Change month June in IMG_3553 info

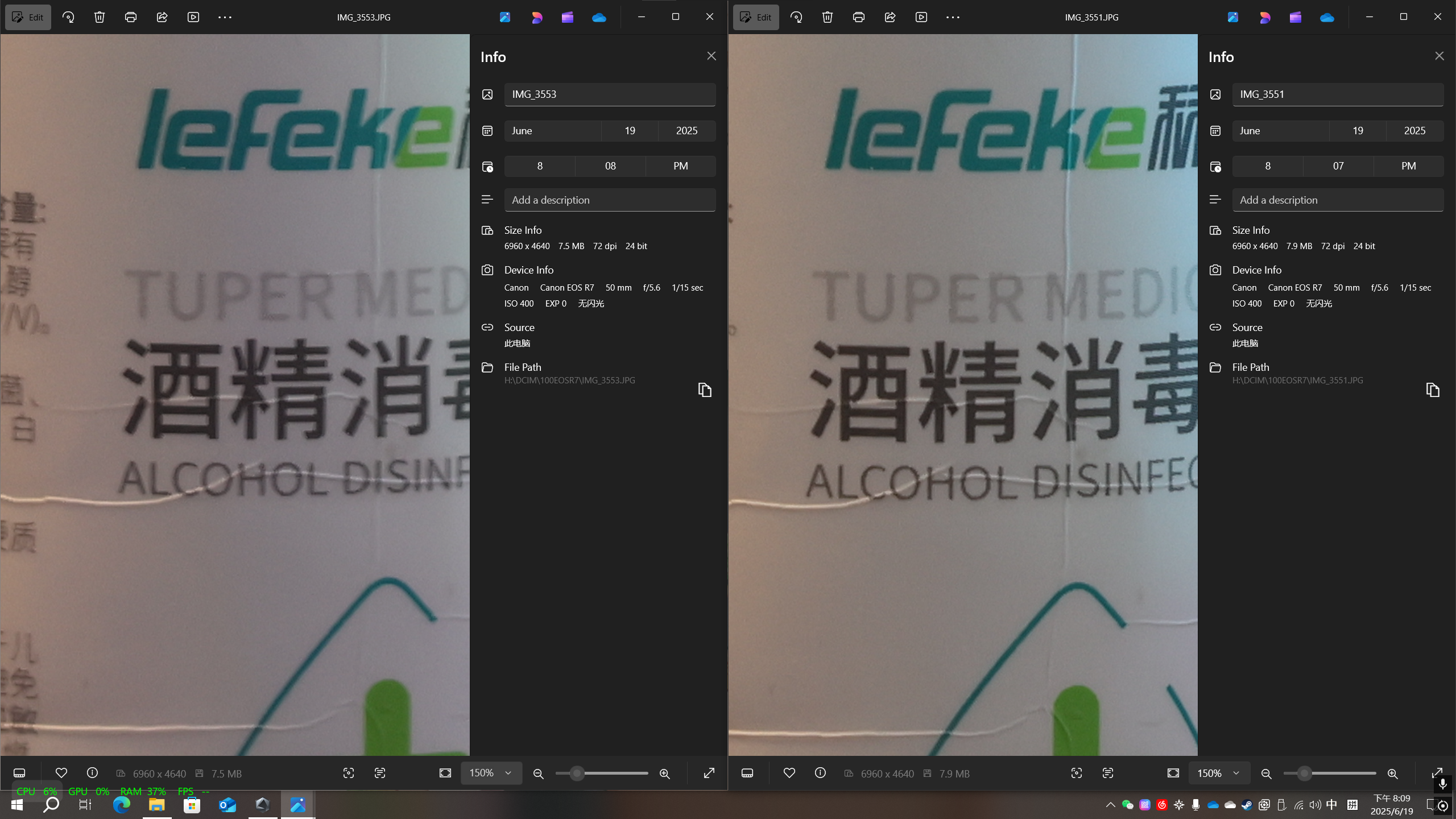click(x=552, y=131)
